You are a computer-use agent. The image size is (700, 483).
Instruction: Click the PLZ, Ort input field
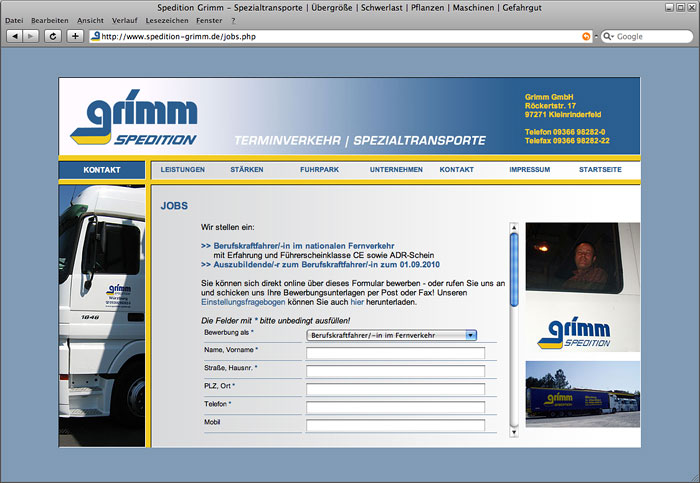tap(396, 389)
